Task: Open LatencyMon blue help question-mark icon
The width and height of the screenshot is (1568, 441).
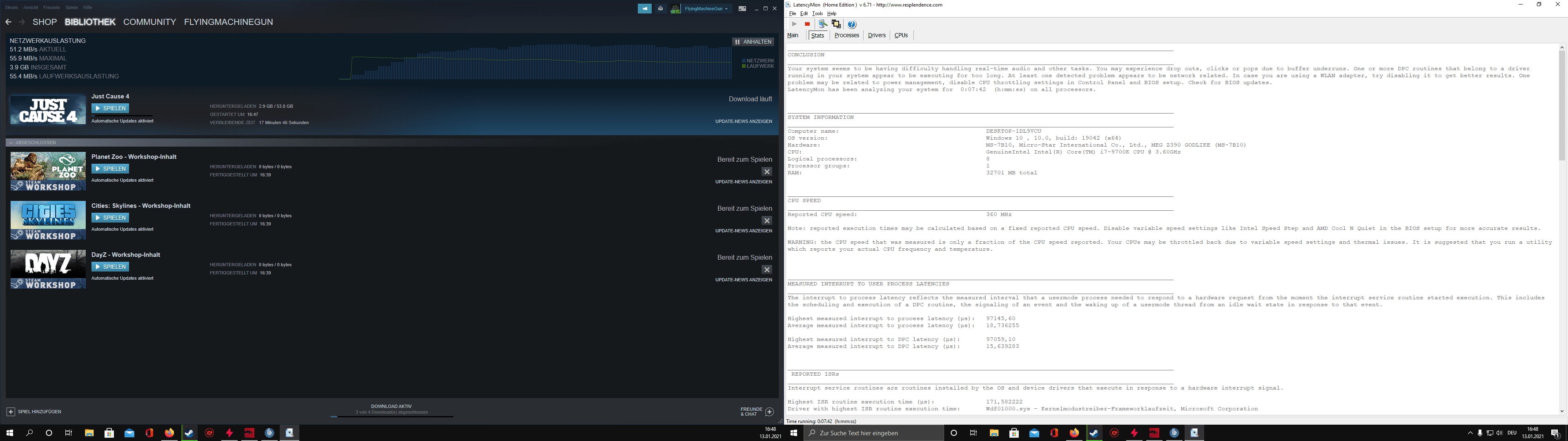Action: pyautogui.click(x=852, y=24)
